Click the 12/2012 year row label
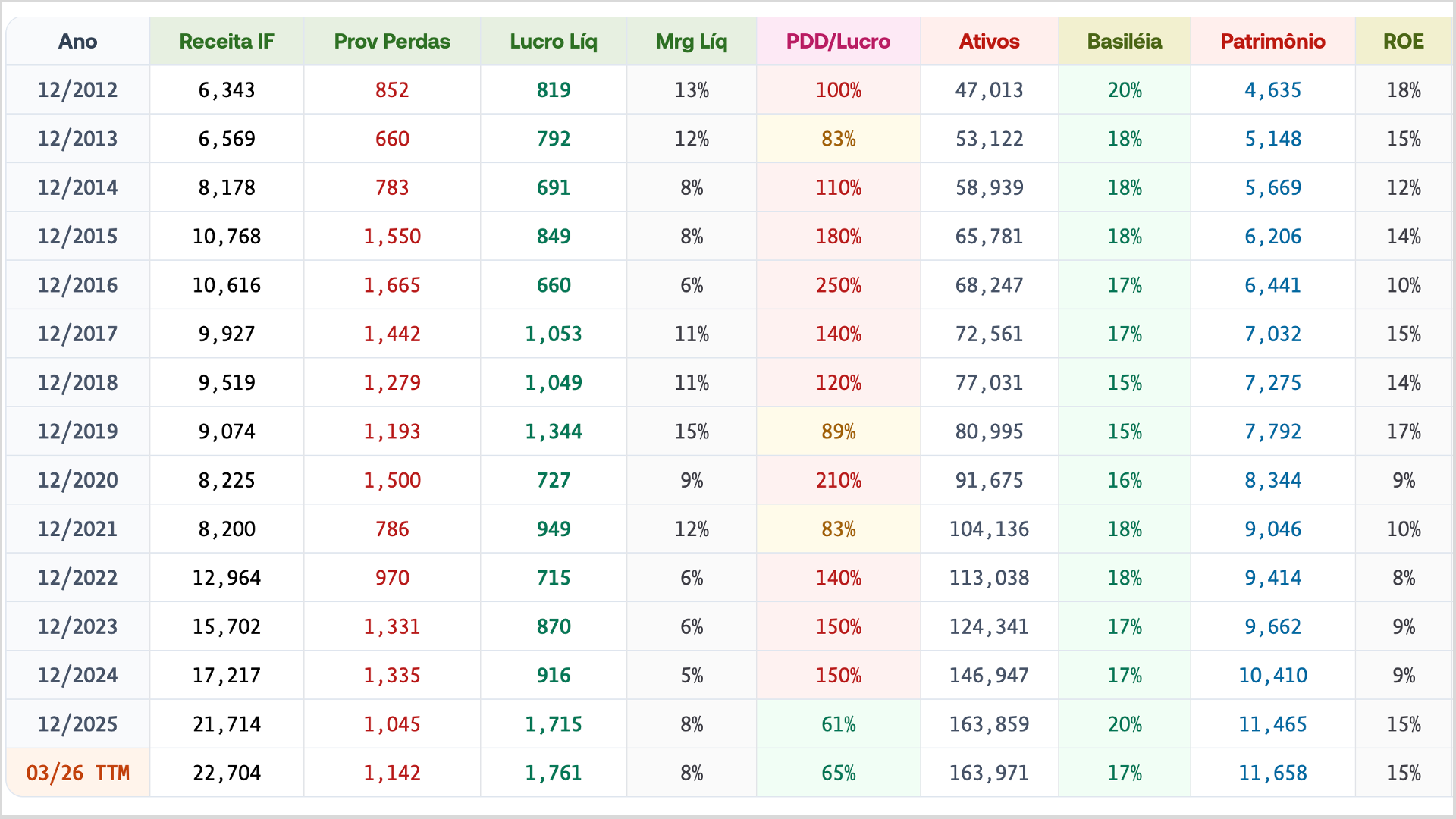Screen dimensions: 1456x819 pos(78,90)
